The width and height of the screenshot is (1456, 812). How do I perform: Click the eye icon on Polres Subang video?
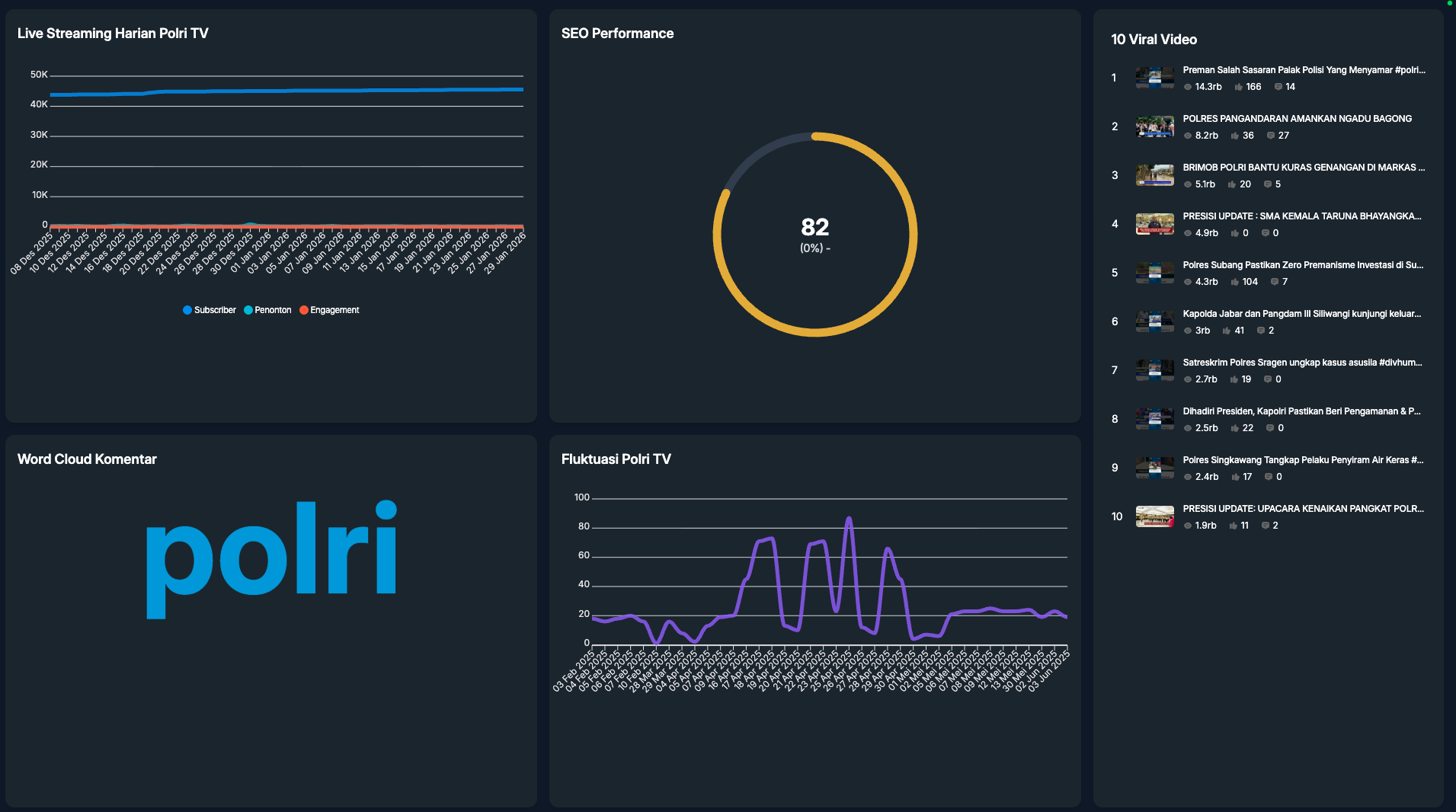click(x=1187, y=281)
